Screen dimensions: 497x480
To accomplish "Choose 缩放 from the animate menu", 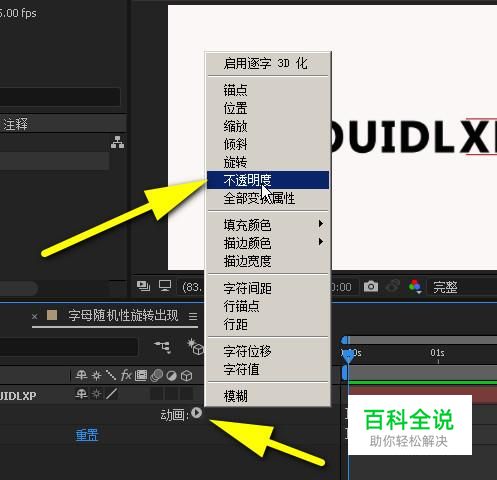I will pos(268,126).
